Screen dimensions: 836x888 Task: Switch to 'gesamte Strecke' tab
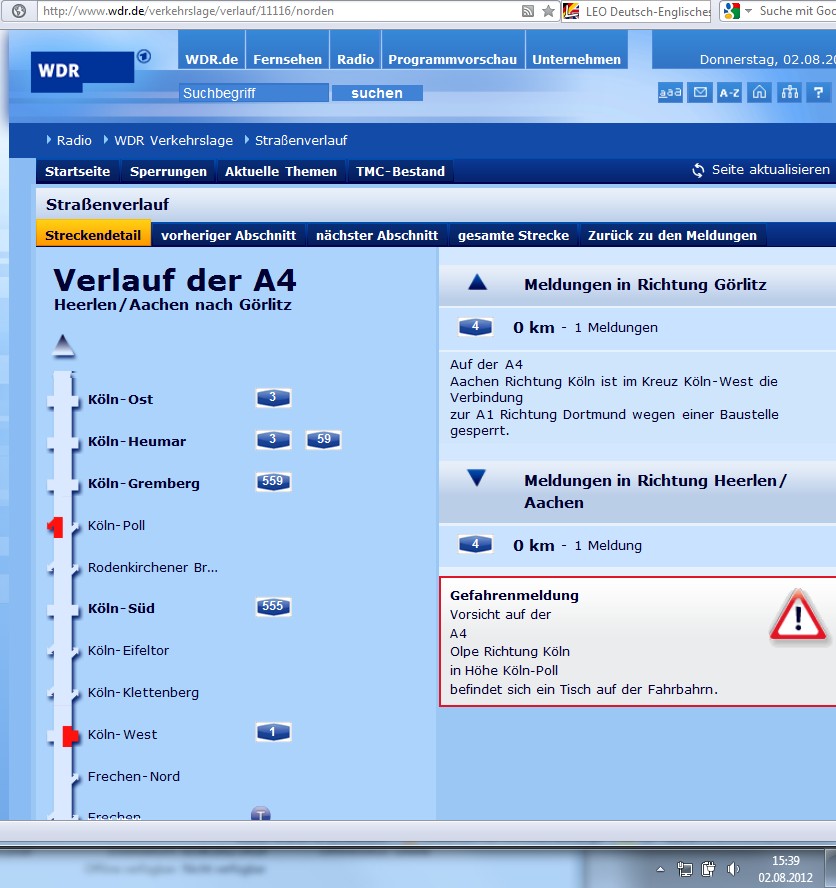[513, 236]
